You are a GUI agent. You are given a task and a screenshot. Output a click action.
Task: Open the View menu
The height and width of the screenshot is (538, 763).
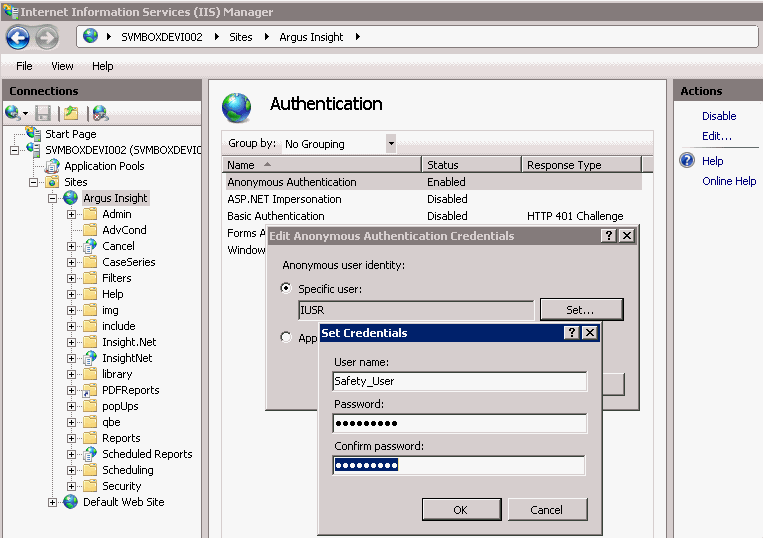pyautogui.click(x=62, y=66)
